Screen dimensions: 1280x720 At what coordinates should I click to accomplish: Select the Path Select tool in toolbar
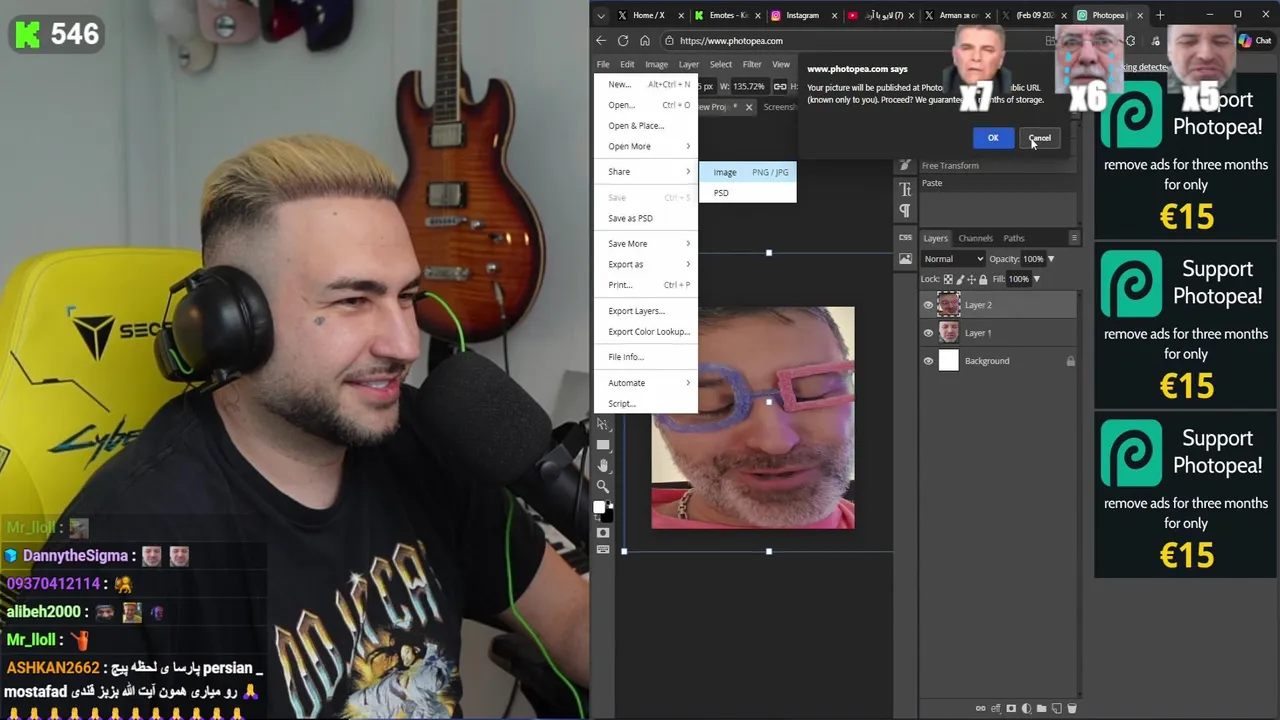(602, 424)
